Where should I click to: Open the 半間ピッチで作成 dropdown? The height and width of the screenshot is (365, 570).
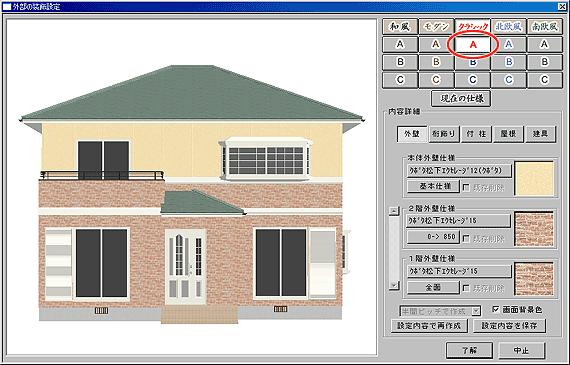tap(475, 311)
